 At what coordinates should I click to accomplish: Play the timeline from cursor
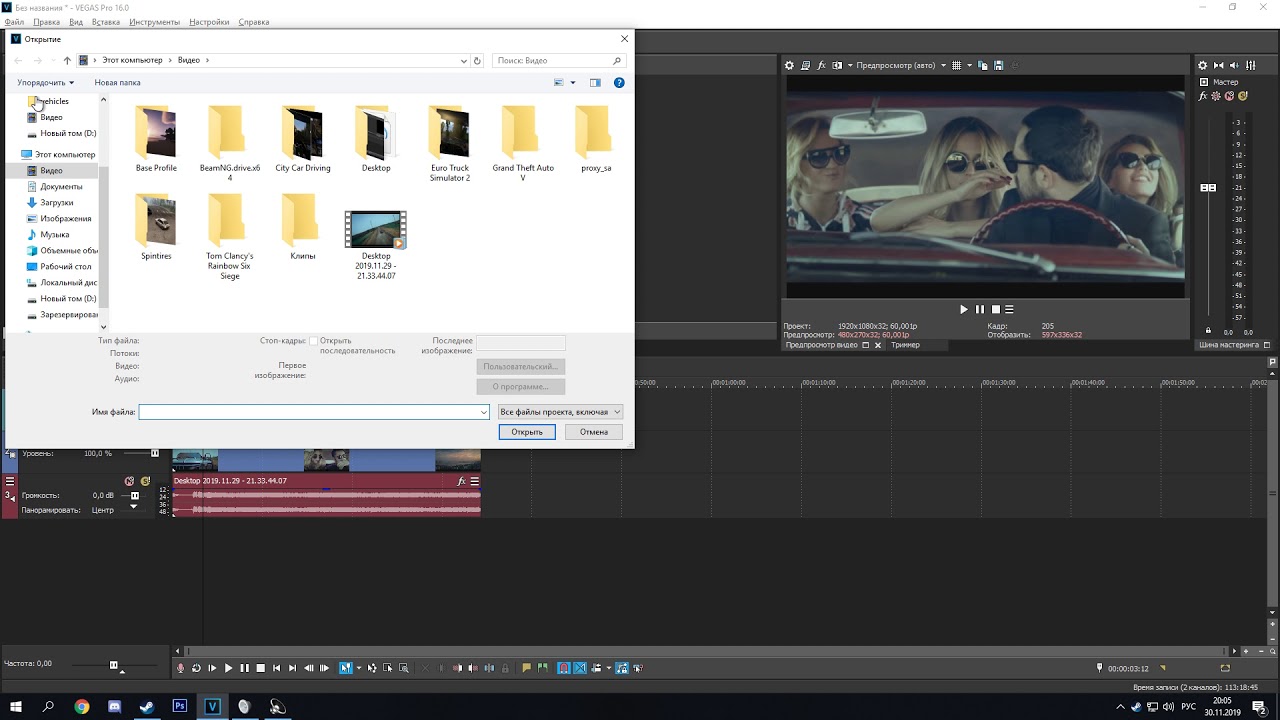[x=228, y=668]
